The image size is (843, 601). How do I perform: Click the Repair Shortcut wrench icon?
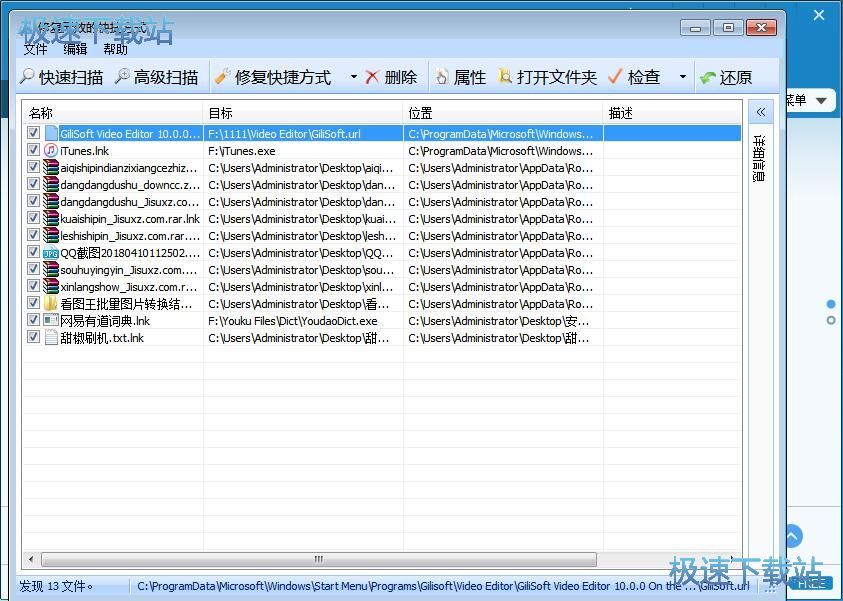coord(222,76)
